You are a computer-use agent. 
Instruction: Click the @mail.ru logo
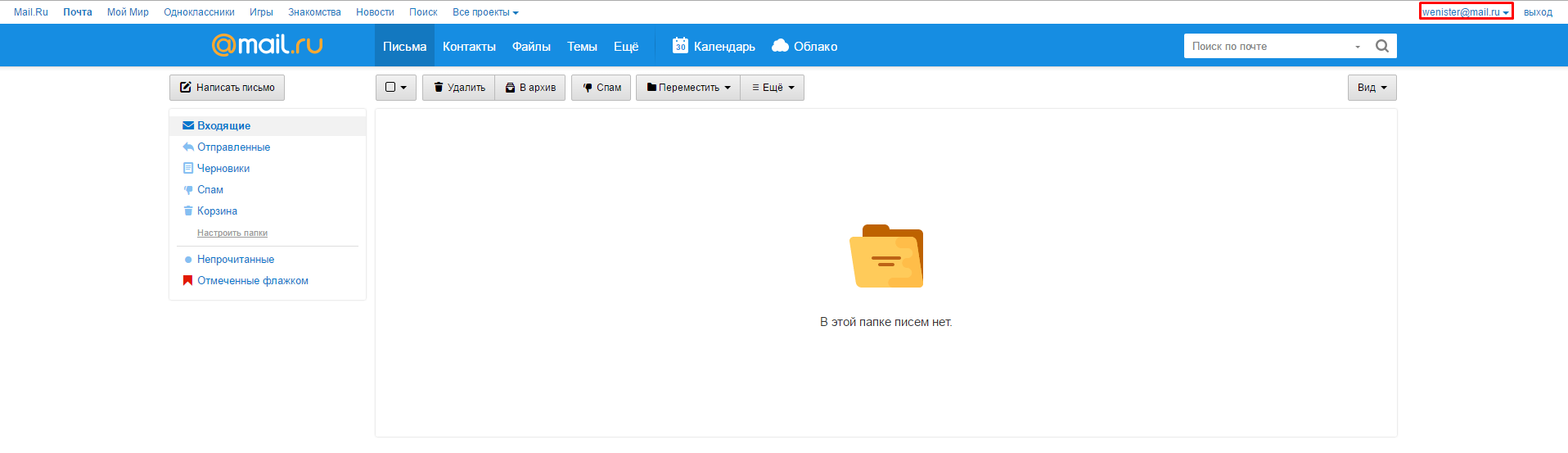(268, 44)
